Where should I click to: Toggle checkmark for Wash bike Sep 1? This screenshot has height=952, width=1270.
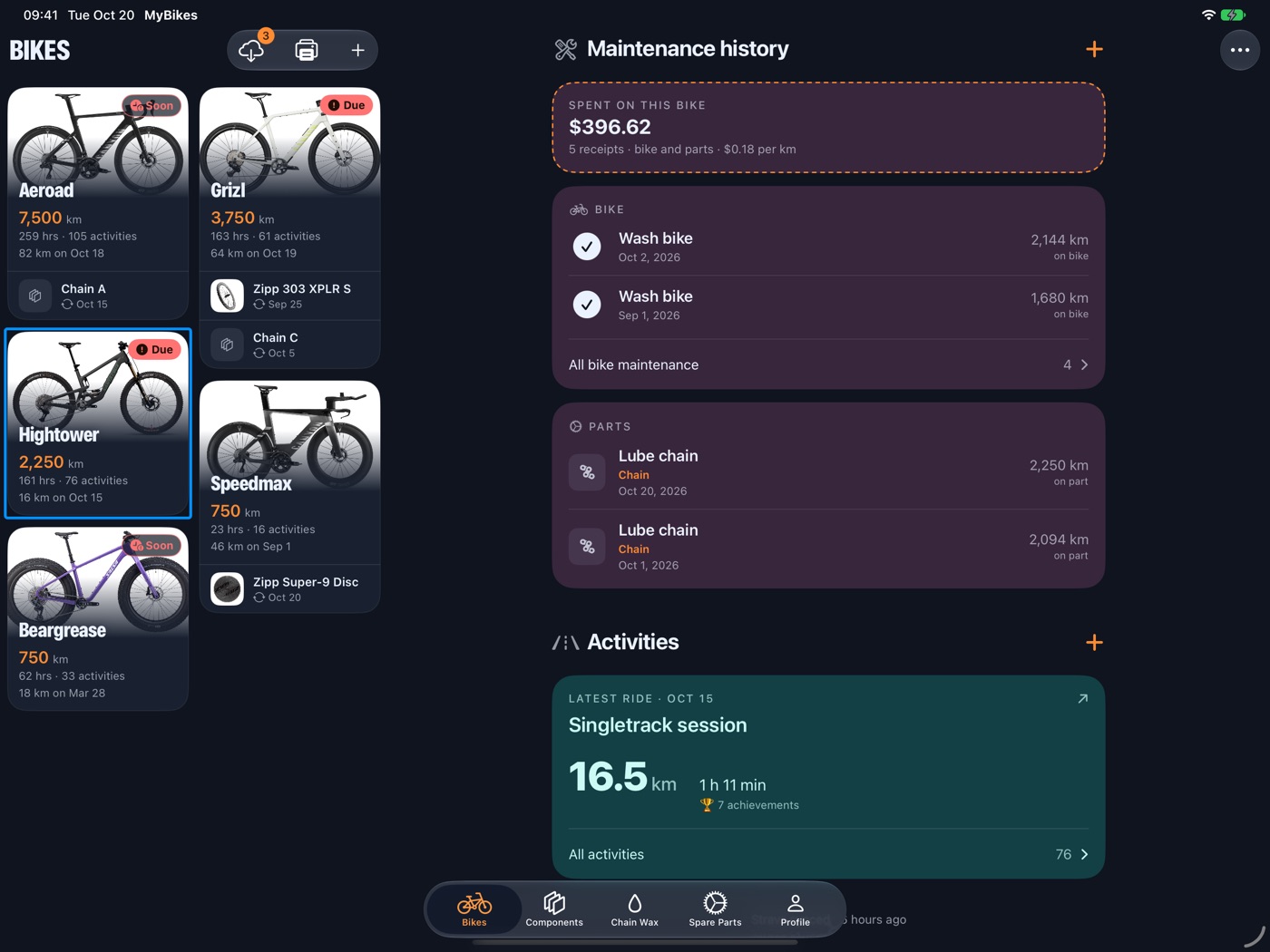(587, 305)
